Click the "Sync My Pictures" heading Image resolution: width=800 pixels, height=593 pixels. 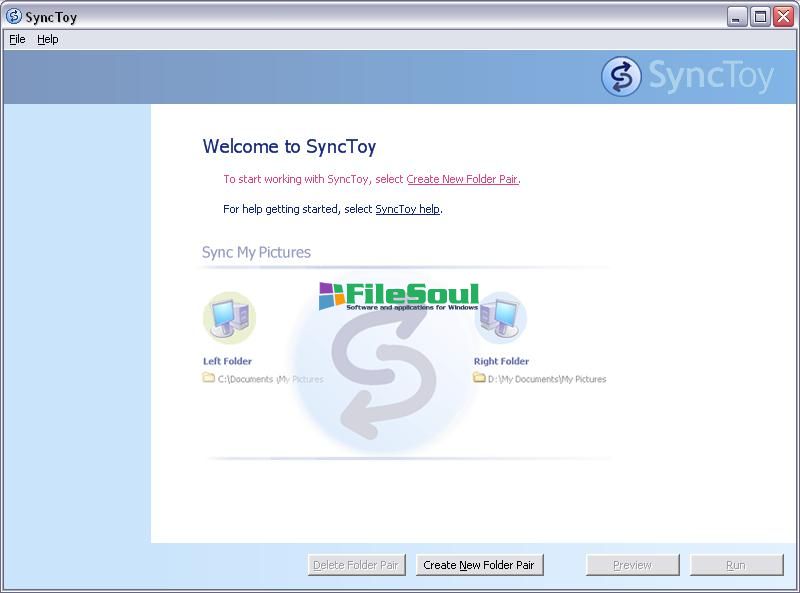click(256, 252)
